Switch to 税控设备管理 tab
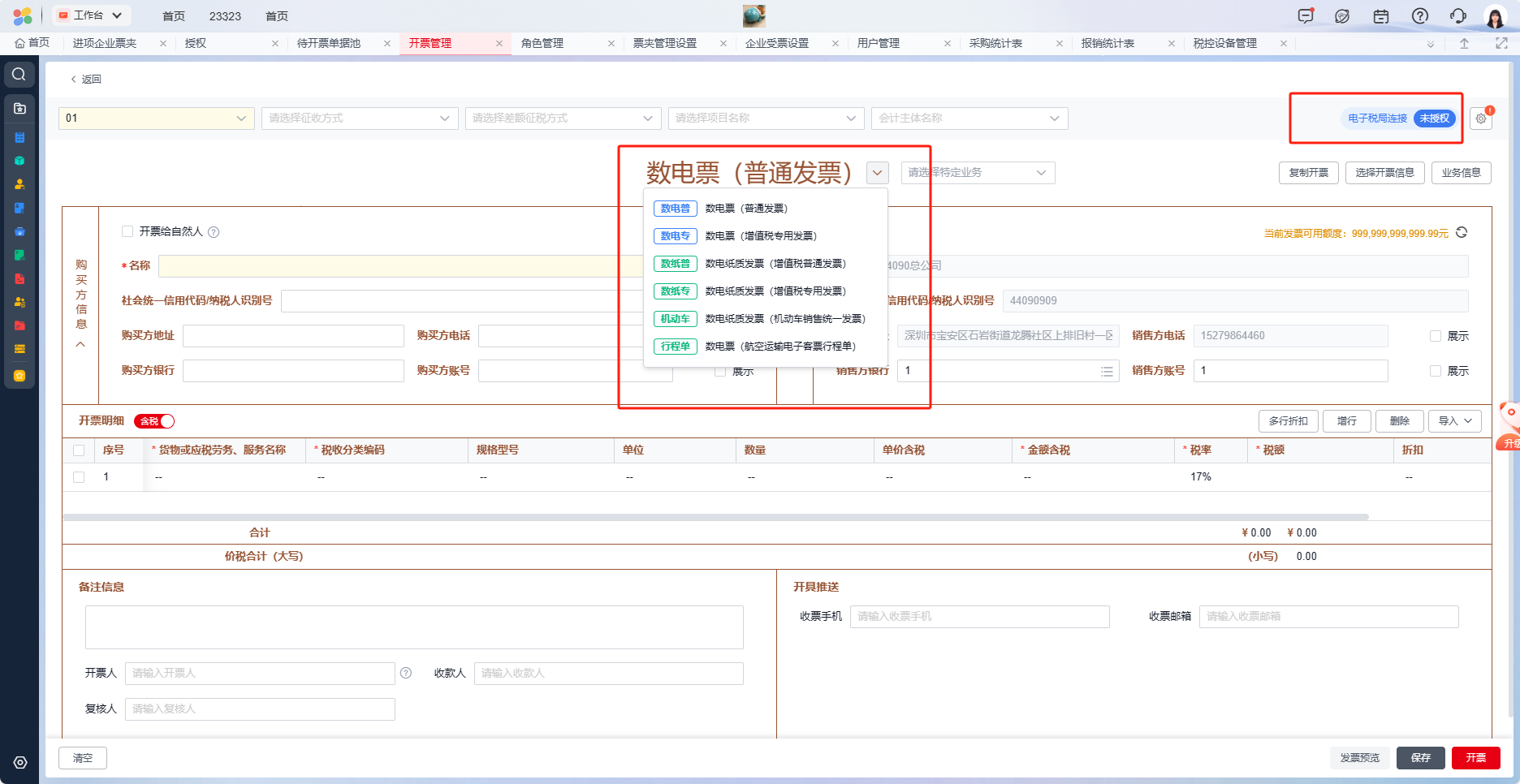The height and width of the screenshot is (784, 1520). click(1225, 43)
